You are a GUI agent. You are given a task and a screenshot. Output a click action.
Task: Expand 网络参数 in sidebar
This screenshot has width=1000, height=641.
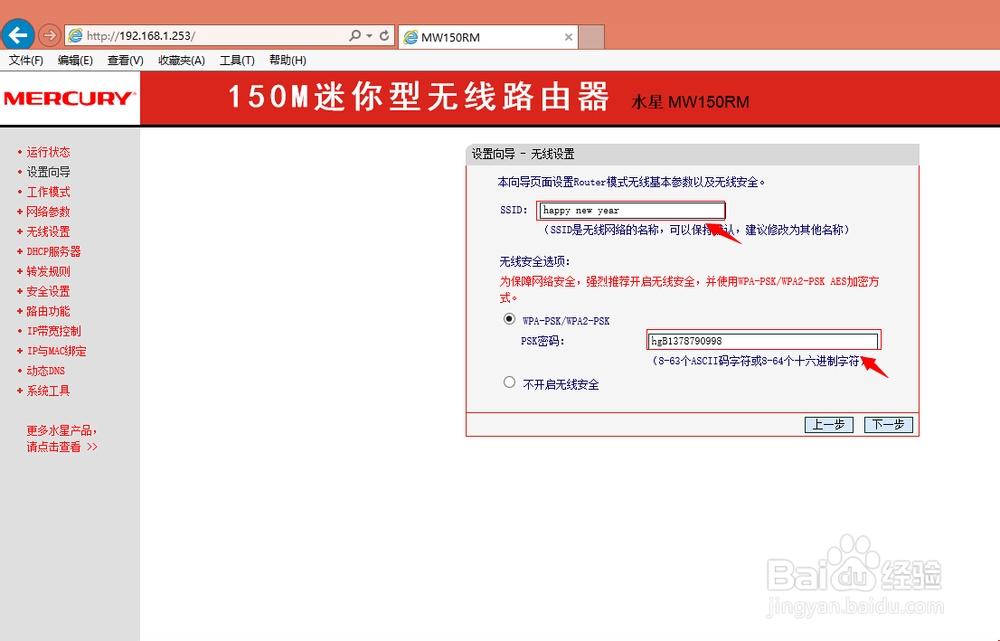coord(48,211)
